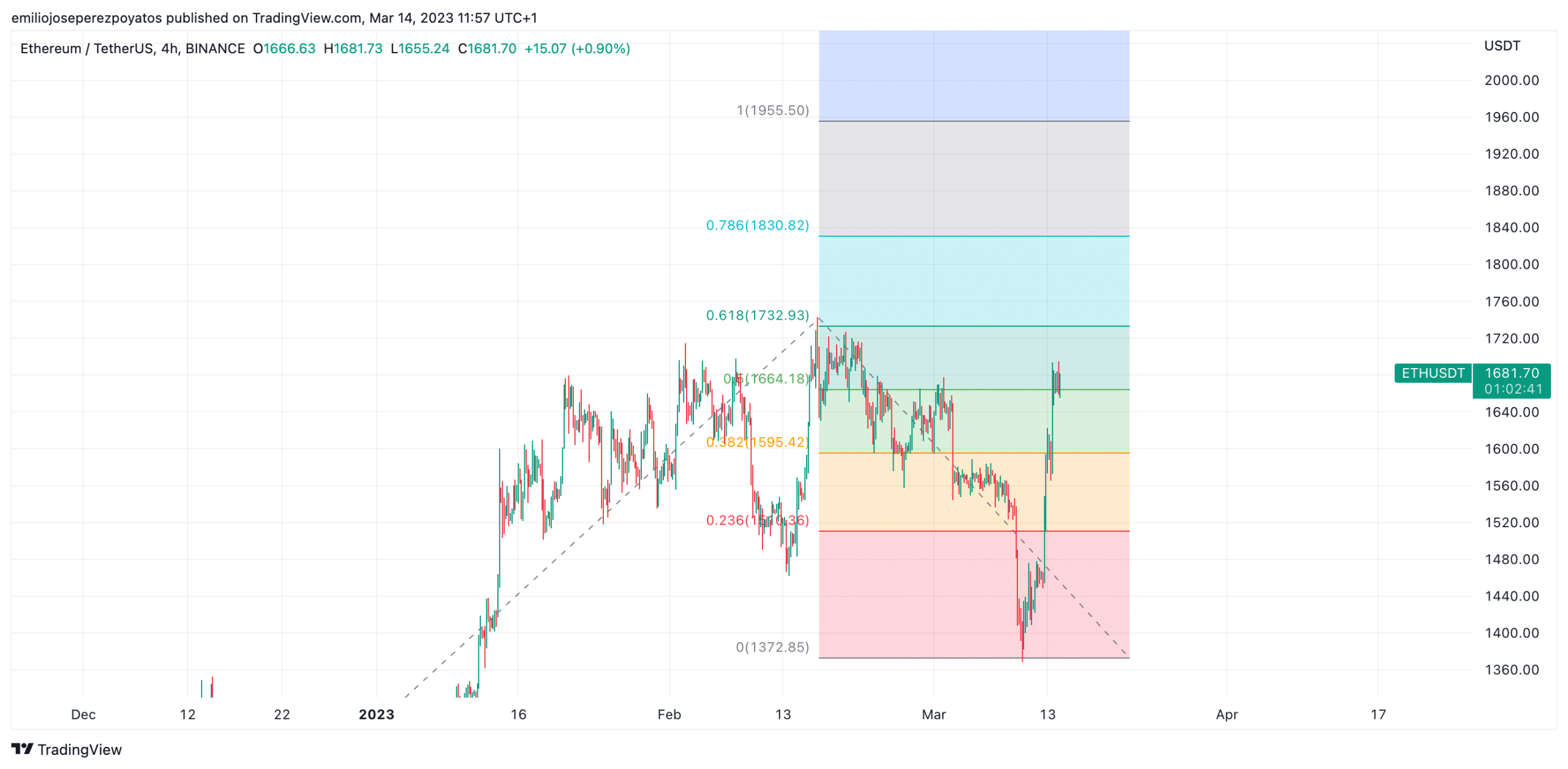Click the 2023 label on time axis
1568x769 pixels.
tap(376, 715)
